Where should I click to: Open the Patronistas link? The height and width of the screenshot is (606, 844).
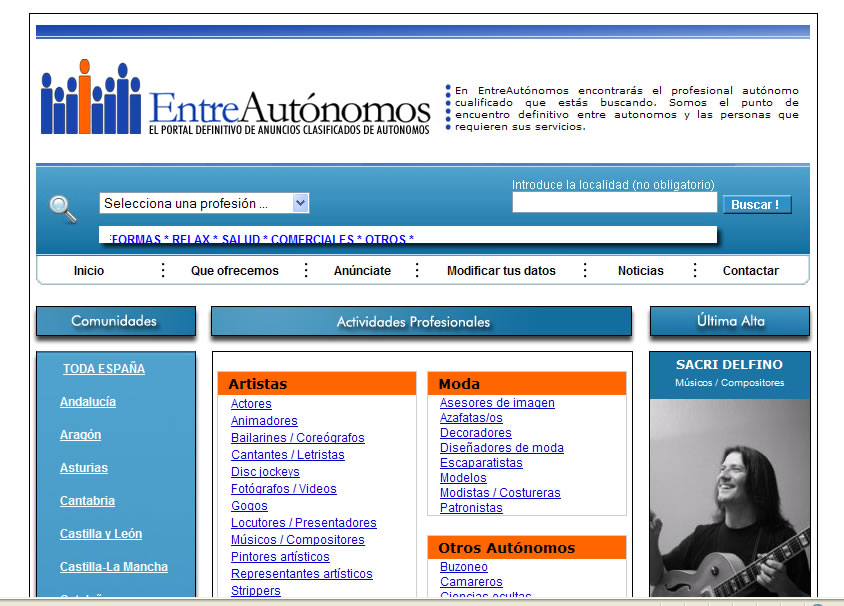point(471,508)
